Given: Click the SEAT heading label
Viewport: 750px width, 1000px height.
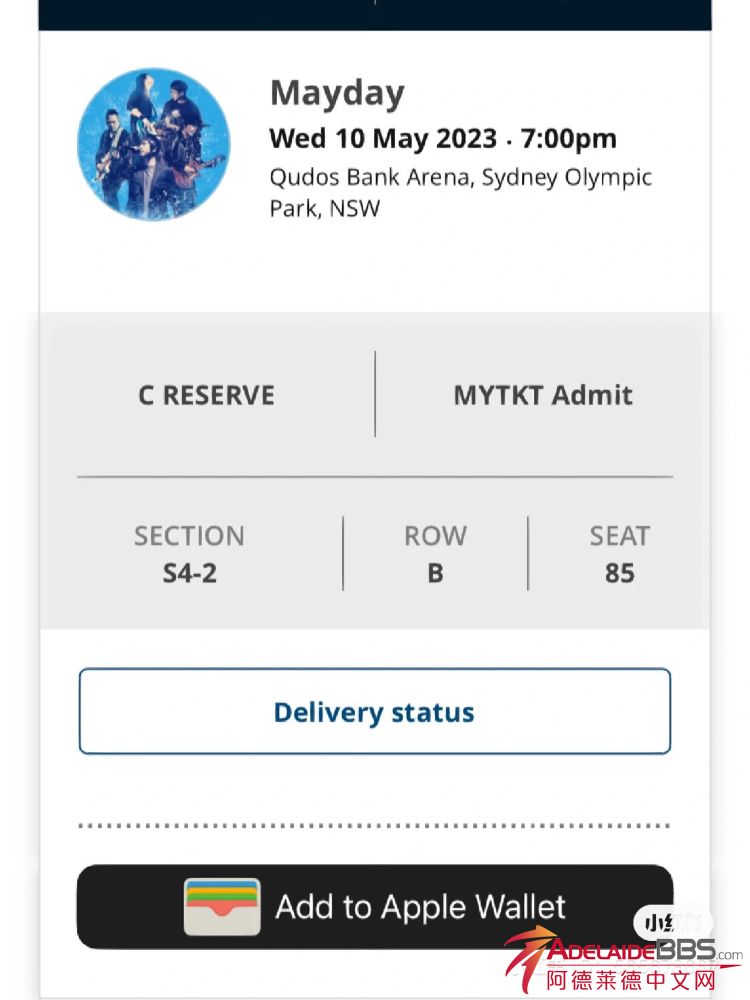Looking at the screenshot, I should (x=619, y=536).
